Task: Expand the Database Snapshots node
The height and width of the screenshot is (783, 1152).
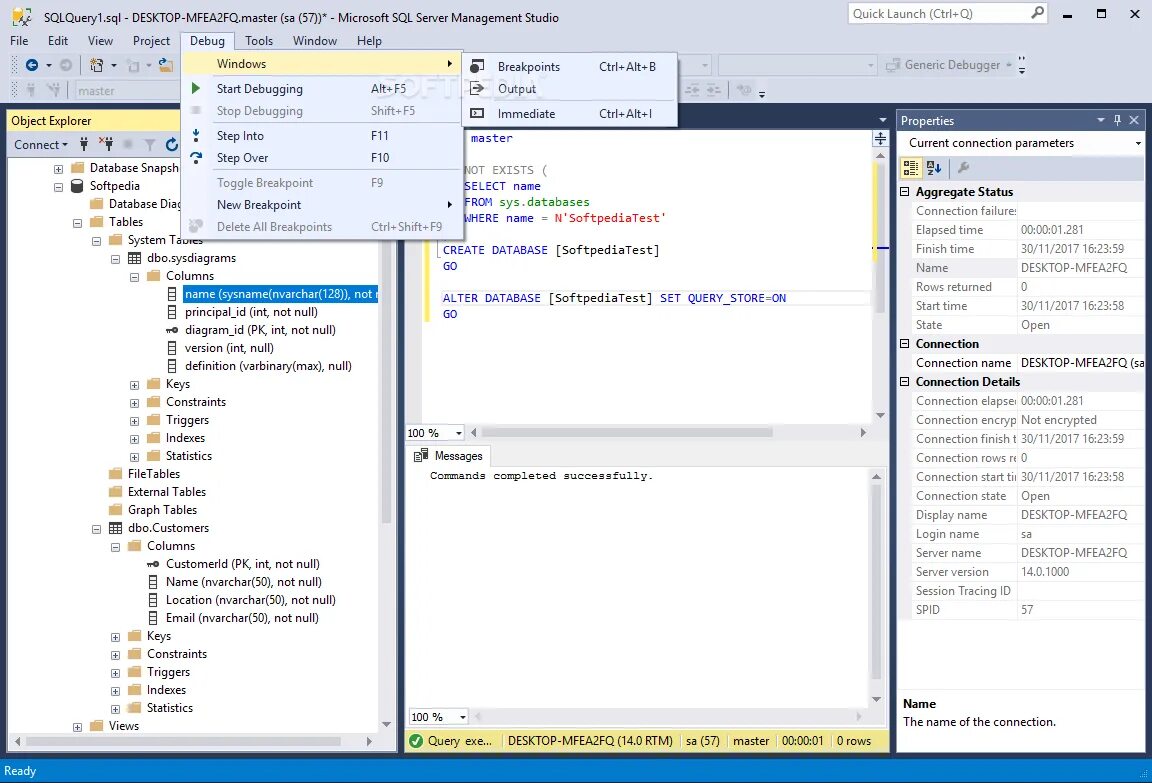Action: click(58, 168)
